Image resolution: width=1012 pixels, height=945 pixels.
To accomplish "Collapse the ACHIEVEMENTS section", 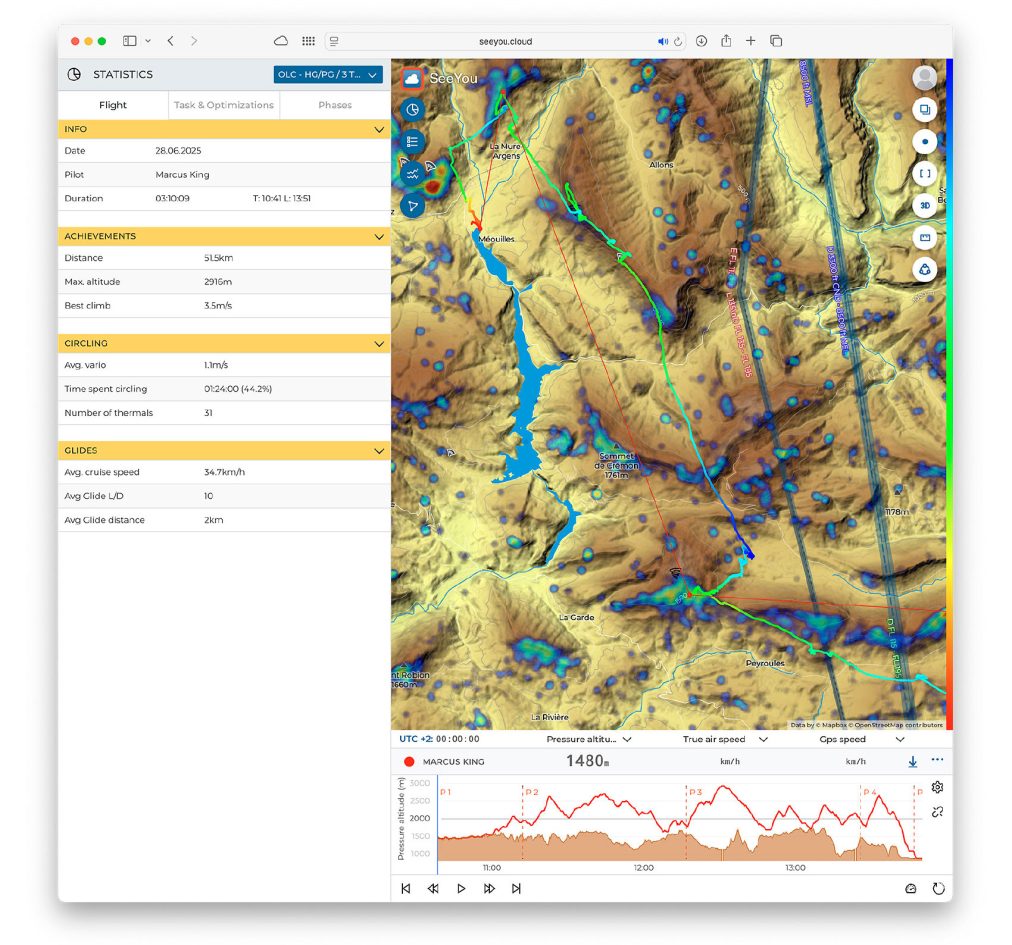I will 379,237.
